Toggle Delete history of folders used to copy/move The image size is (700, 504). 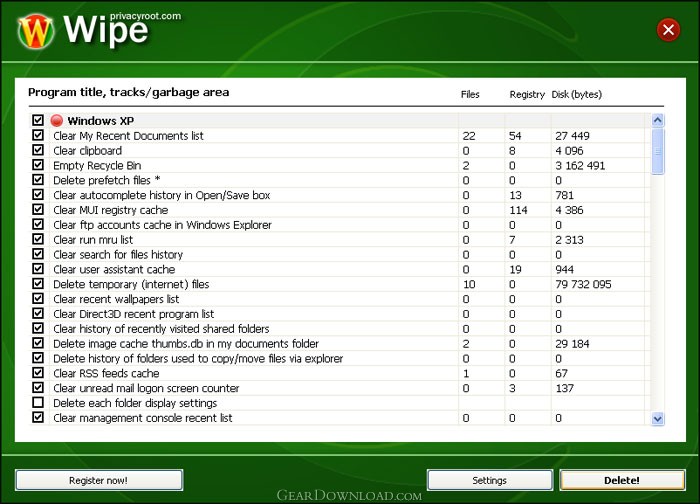(x=38, y=358)
